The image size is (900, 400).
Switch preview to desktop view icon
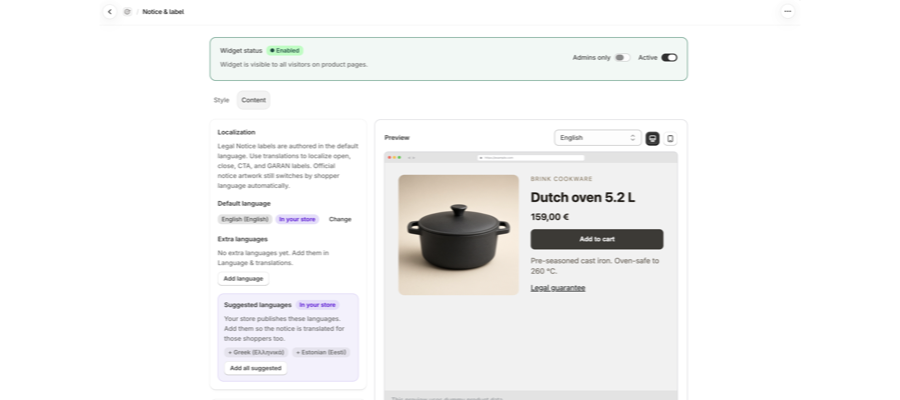tap(653, 138)
